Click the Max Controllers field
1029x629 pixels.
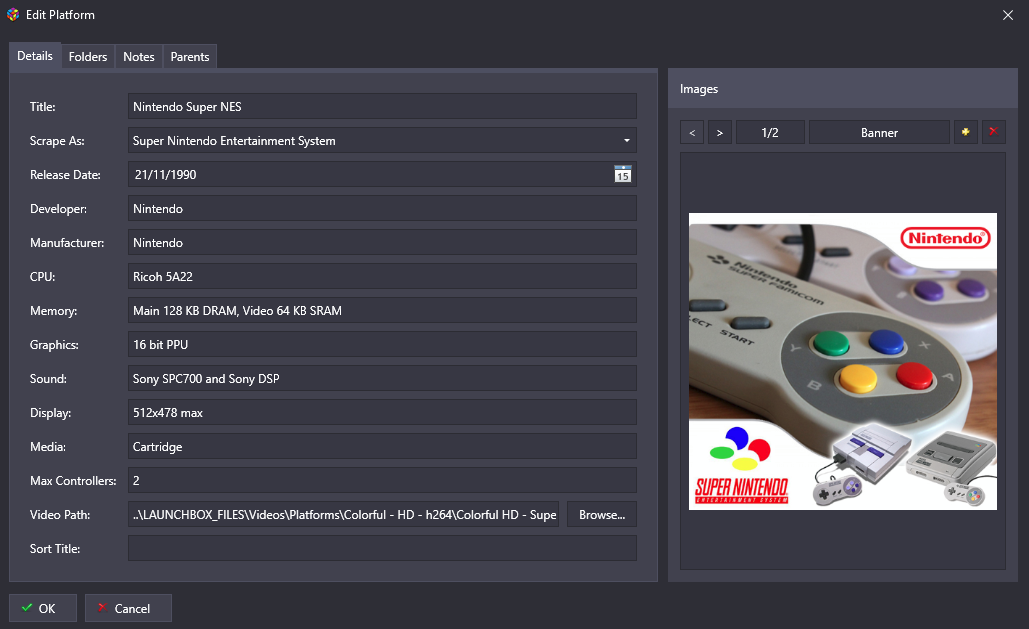coord(382,481)
